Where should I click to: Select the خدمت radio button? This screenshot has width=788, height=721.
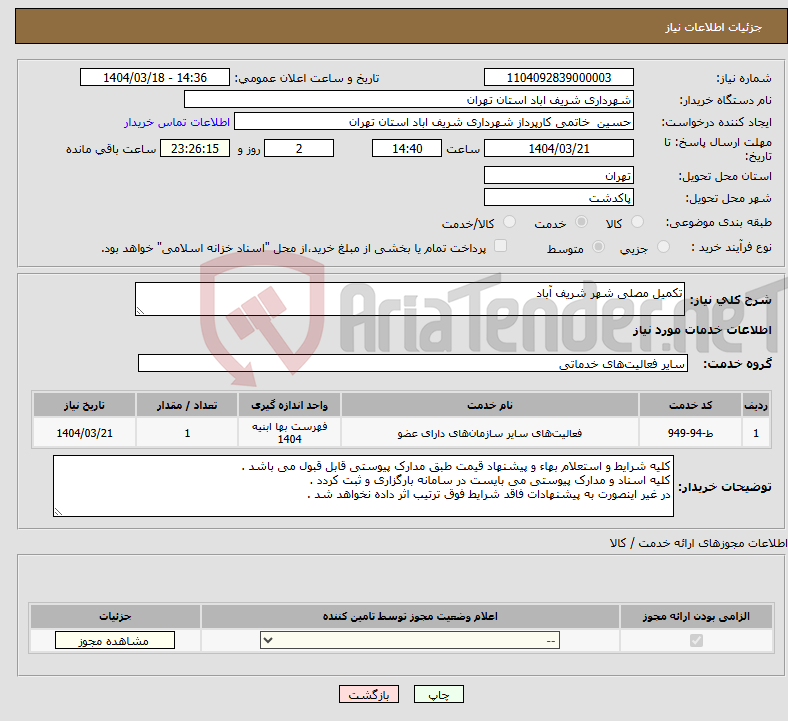click(581, 222)
